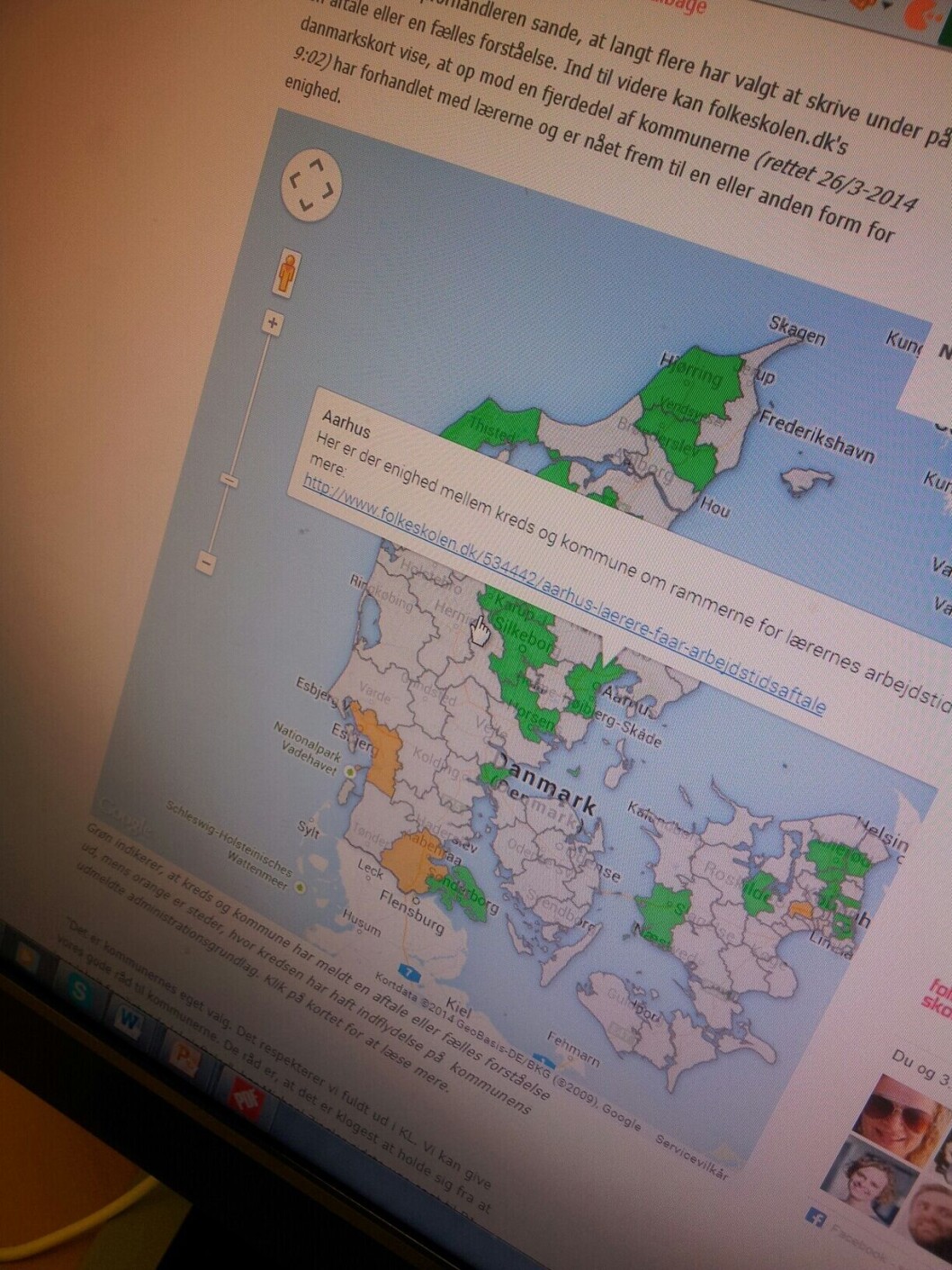Viewport: 952px width, 1270px height.
Task: Click the Danmark country label
Action: click(547, 786)
